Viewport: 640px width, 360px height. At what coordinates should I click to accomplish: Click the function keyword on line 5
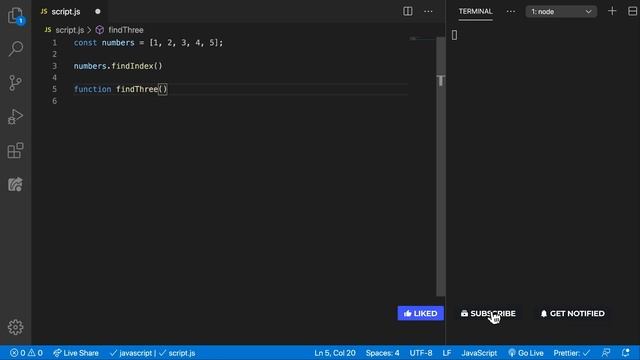[92, 89]
